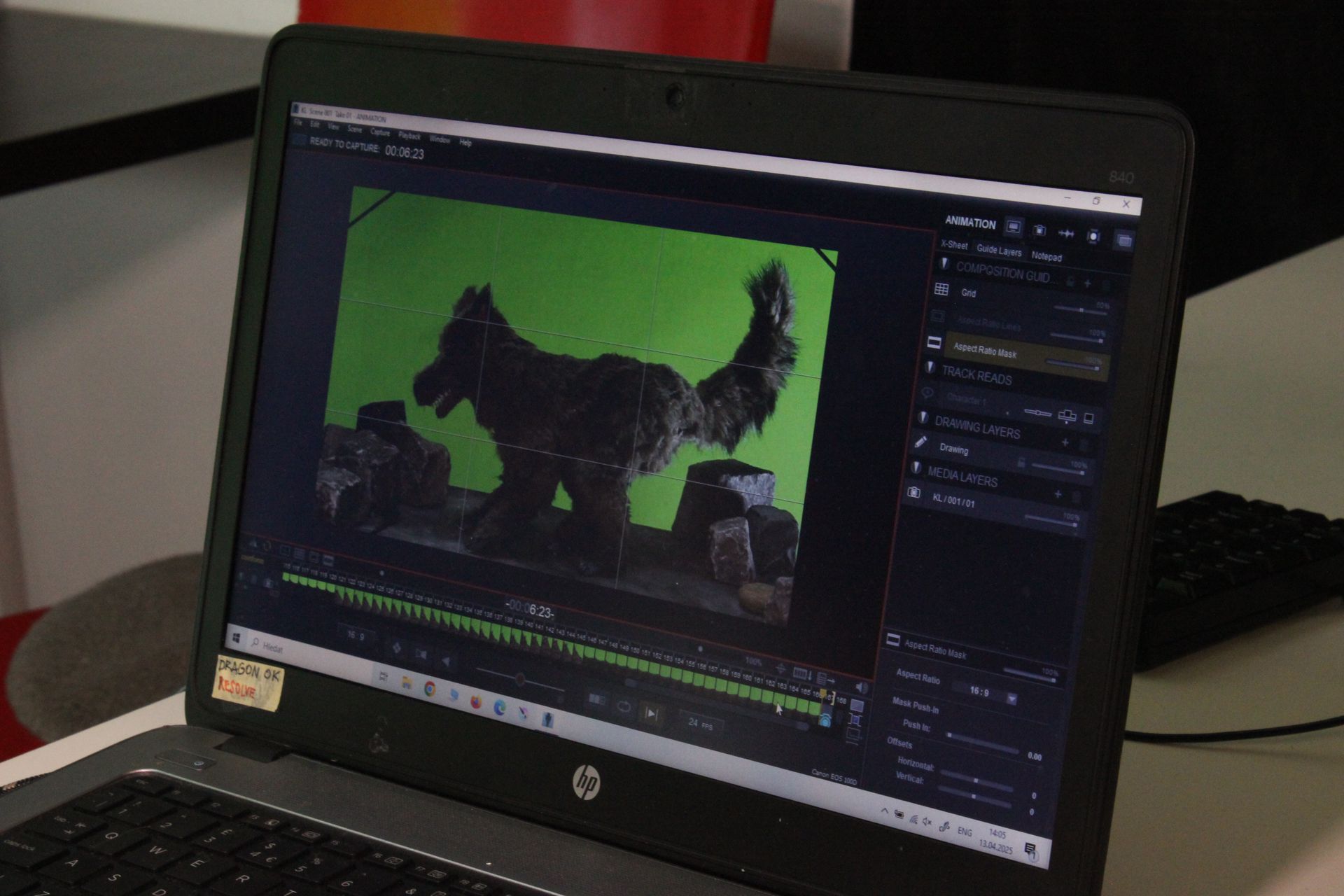The width and height of the screenshot is (1344, 896).
Task: Click the Aspect Ratio Mask row icon
Action: [934, 342]
